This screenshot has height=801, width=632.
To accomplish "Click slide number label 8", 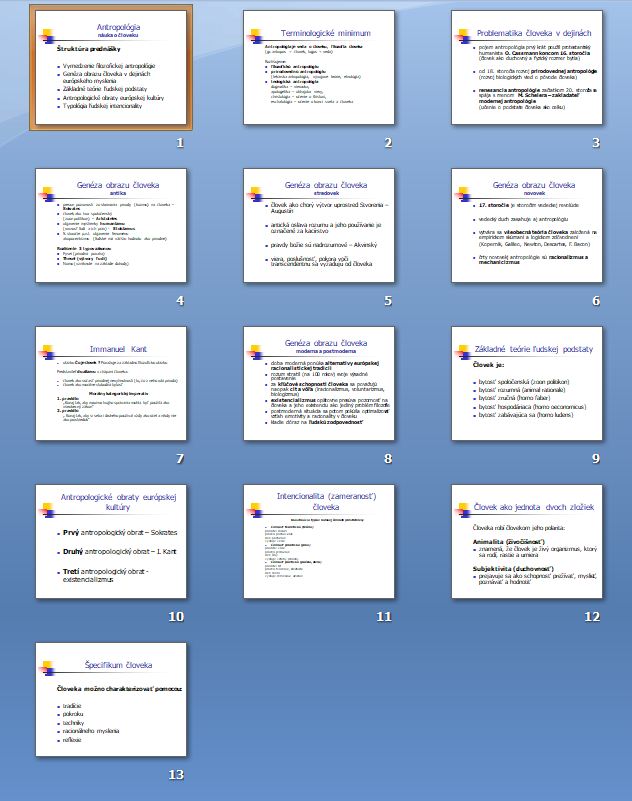I will coord(388,459).
